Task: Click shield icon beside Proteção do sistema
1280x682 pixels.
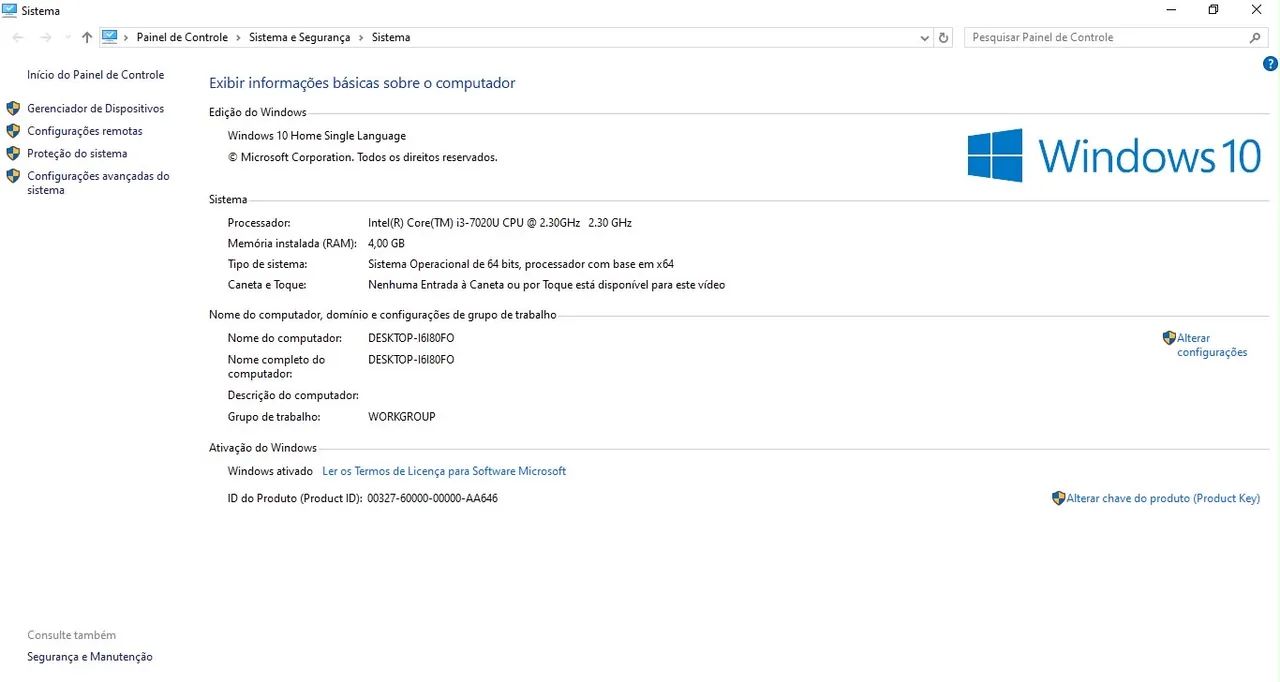Action: click(x=13, y=153)
